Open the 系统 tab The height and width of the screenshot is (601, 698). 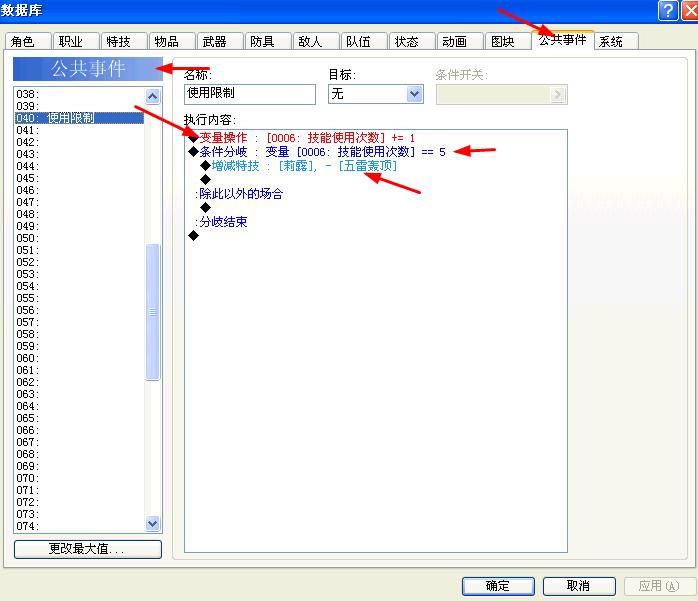coord(617,41)
